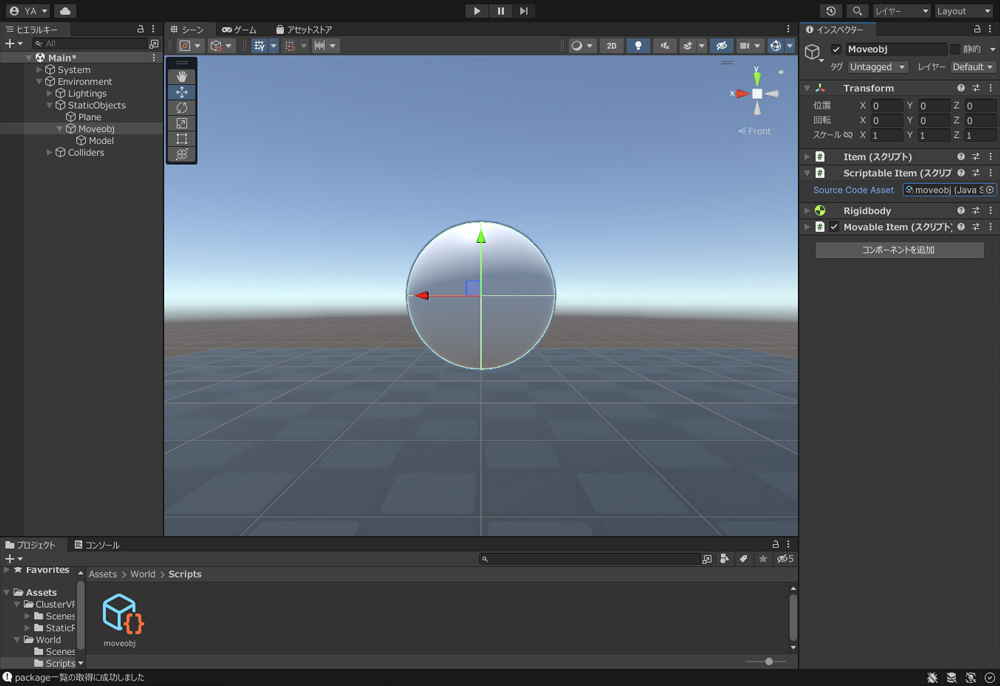Viewport: 1000px width, 686px height.
Task: Click the cloud services icon
Action: (x=65, y=11)
